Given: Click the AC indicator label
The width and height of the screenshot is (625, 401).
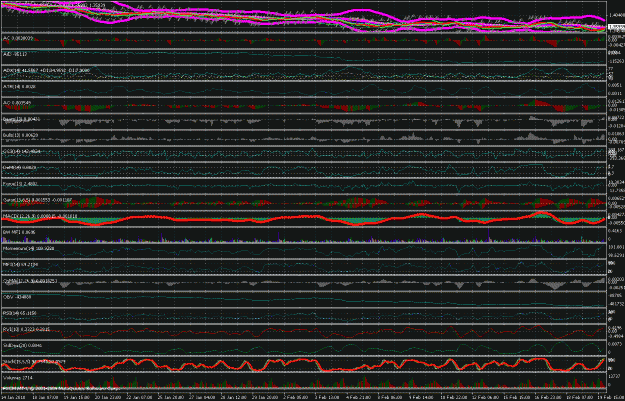Looking at the screenshot, I should (x=18, y=38).
